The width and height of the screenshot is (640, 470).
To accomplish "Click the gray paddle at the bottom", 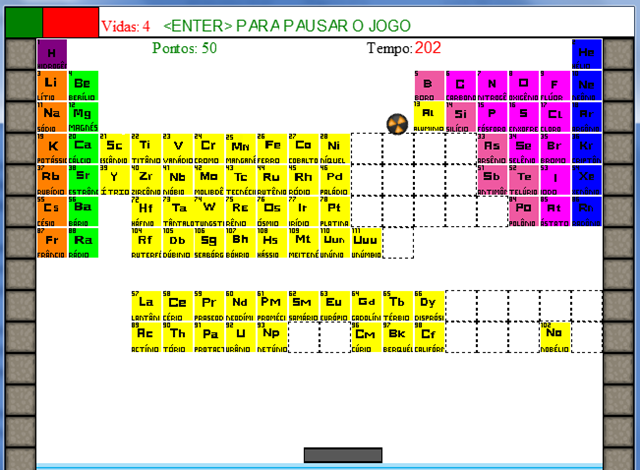I will point(343,456).
